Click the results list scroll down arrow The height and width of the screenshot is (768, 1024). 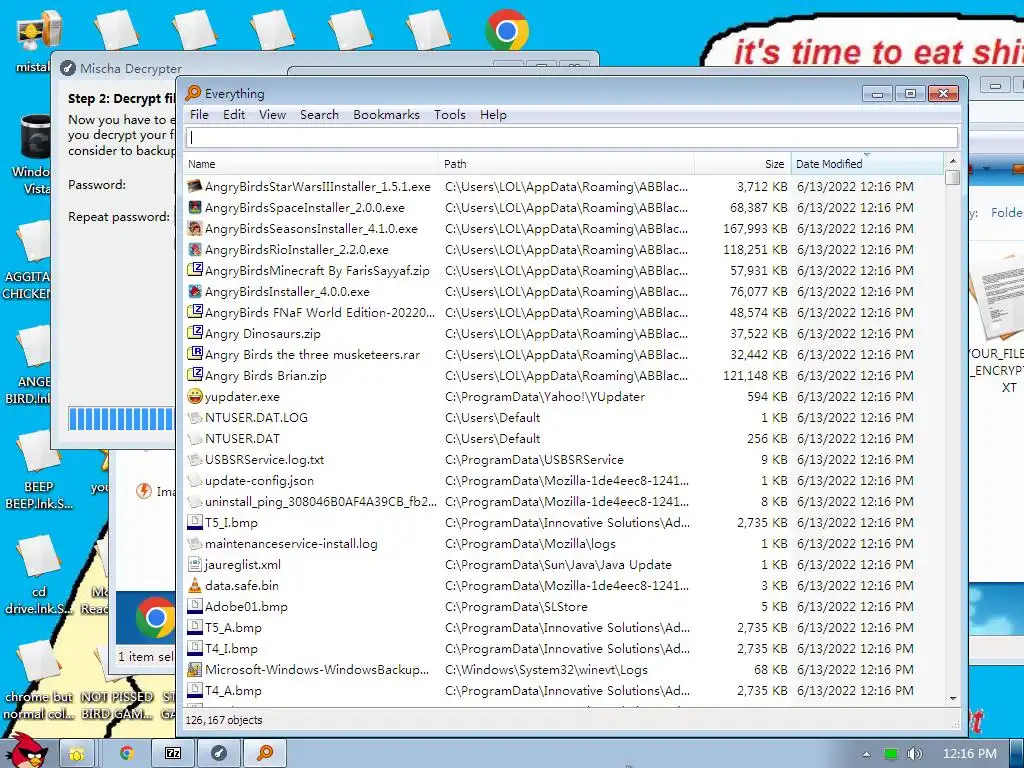pos(953,698)
